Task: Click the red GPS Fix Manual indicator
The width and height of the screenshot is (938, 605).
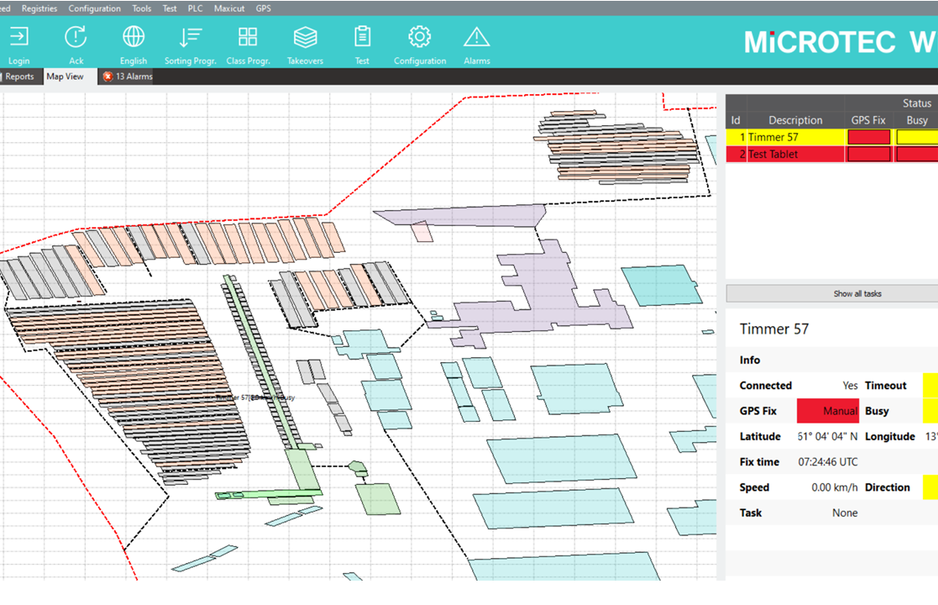Action: 827,411
